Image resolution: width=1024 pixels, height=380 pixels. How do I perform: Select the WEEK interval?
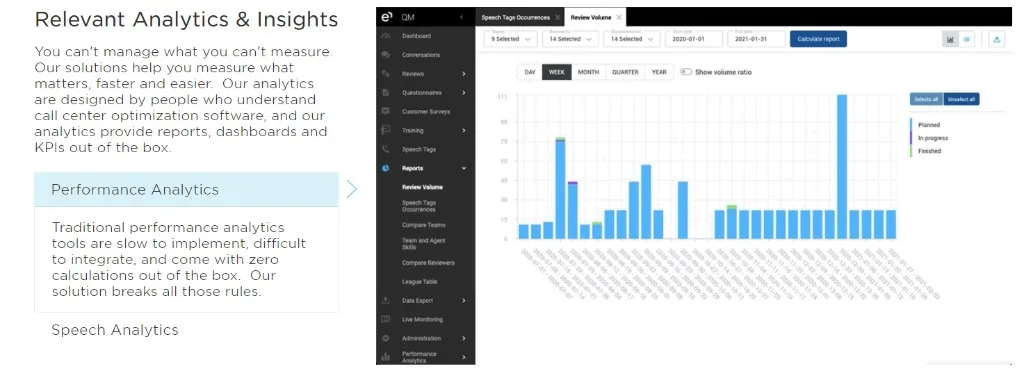(x=556, y=72)
